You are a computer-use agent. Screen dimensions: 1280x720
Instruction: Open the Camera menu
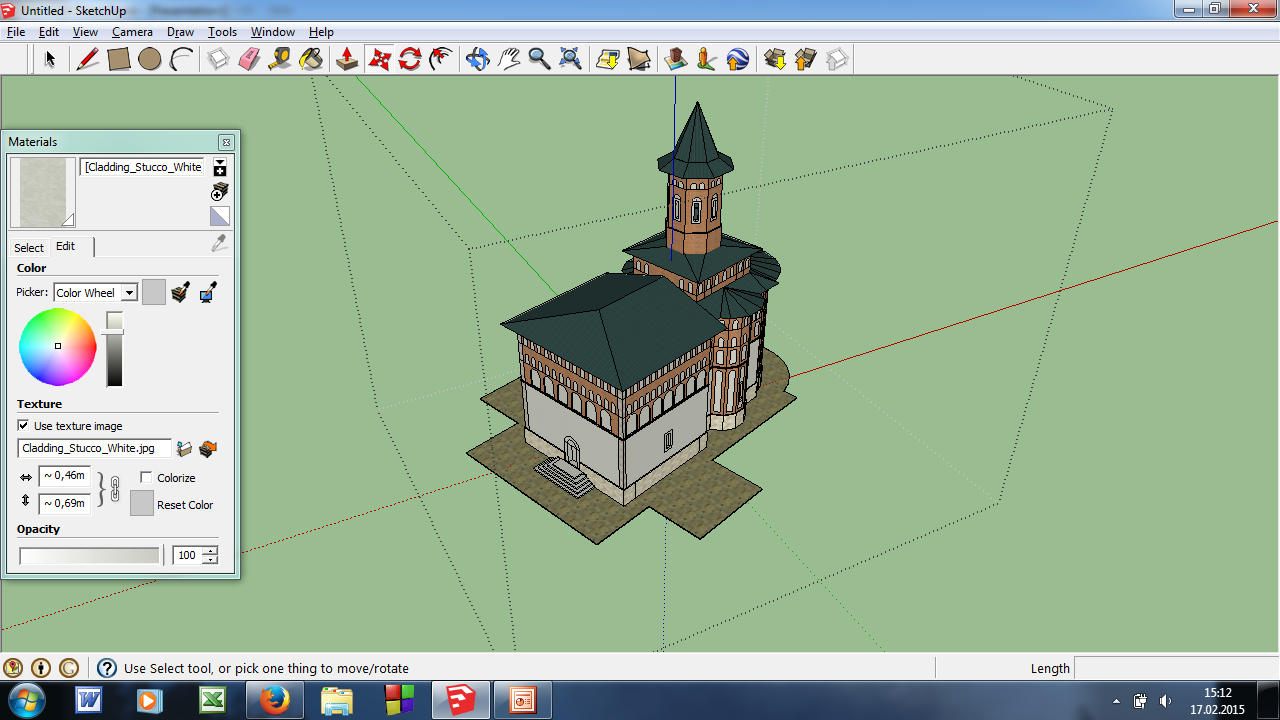point(132,32)
